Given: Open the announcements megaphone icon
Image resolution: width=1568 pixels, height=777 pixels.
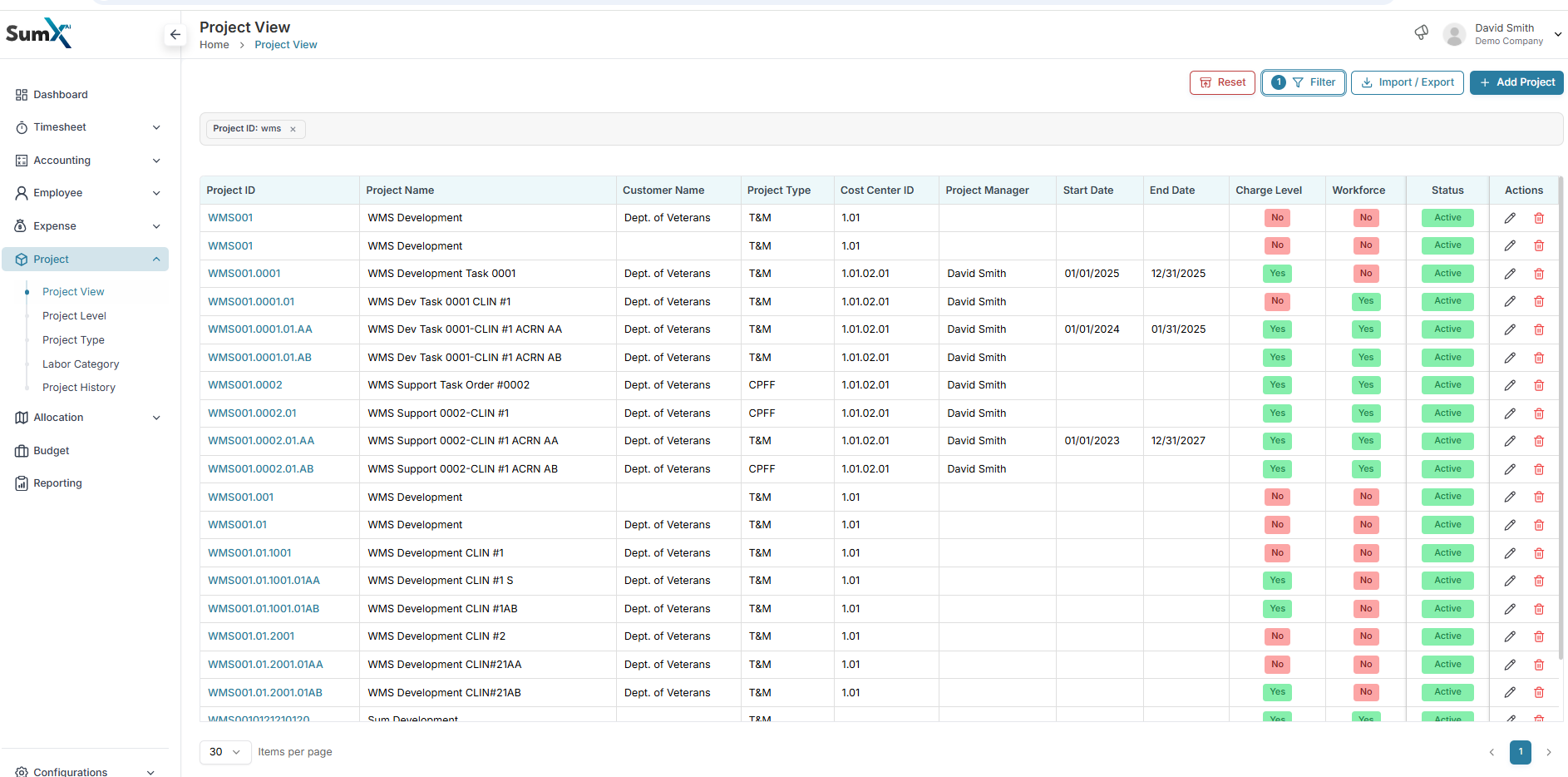Looking at the screenshot, I should click(1422, 32).
